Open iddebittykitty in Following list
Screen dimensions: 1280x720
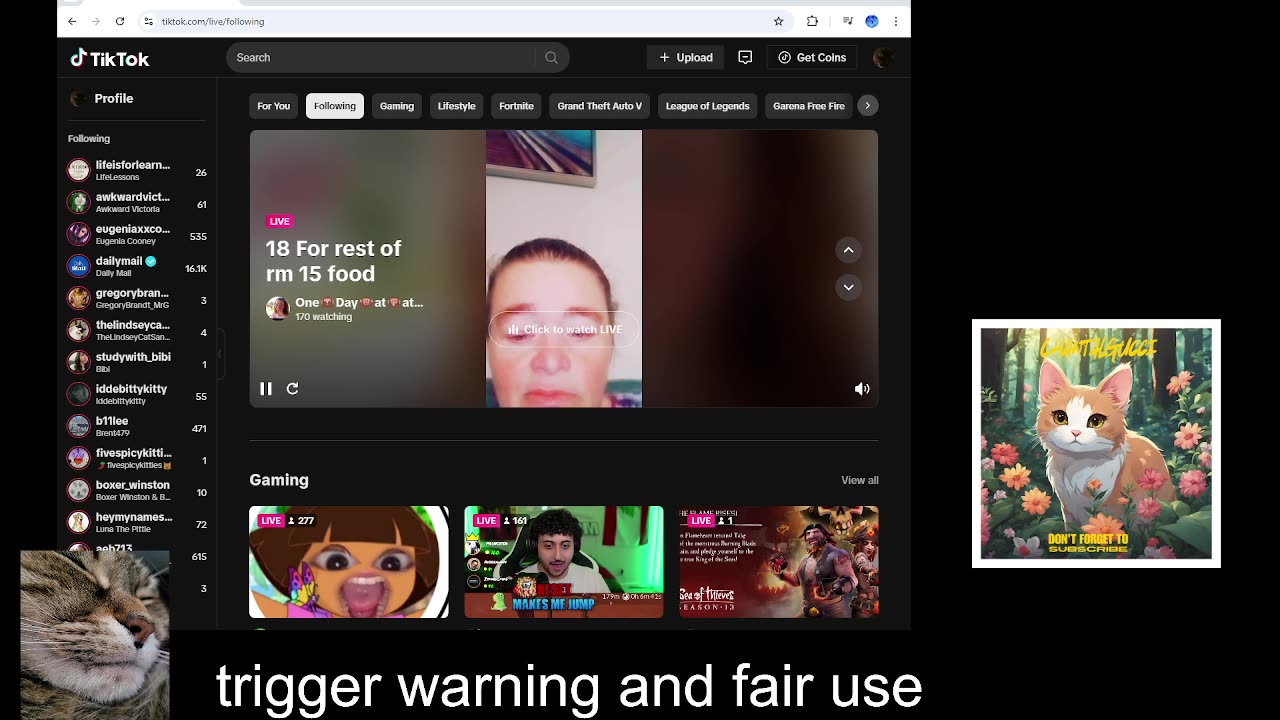(x=137, y=396)
